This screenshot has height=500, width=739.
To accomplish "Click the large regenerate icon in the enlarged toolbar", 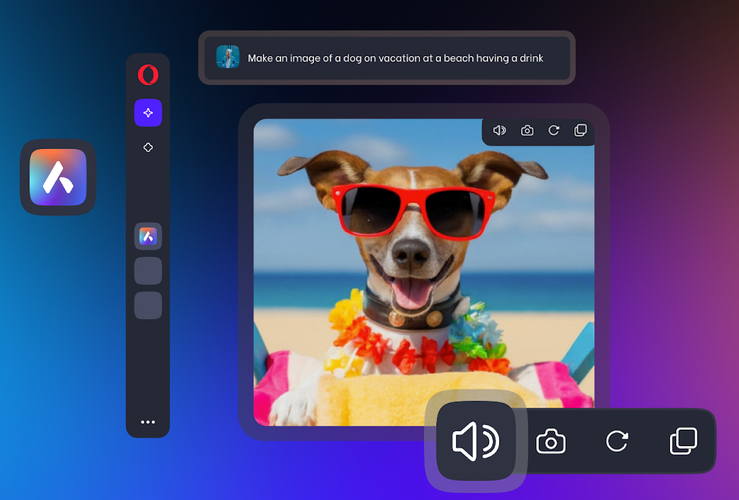I will coord(617,442).
